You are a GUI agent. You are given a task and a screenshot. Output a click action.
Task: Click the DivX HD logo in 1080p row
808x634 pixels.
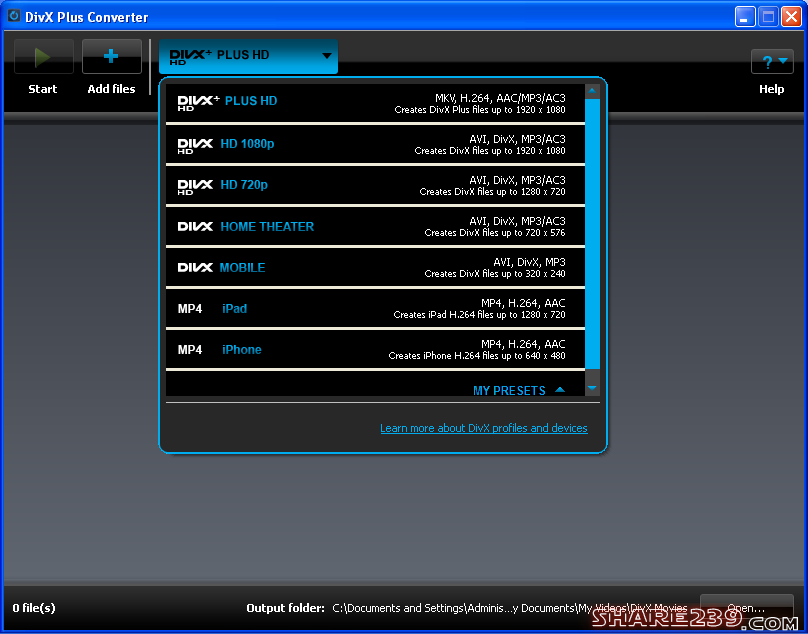pos(195,146)
